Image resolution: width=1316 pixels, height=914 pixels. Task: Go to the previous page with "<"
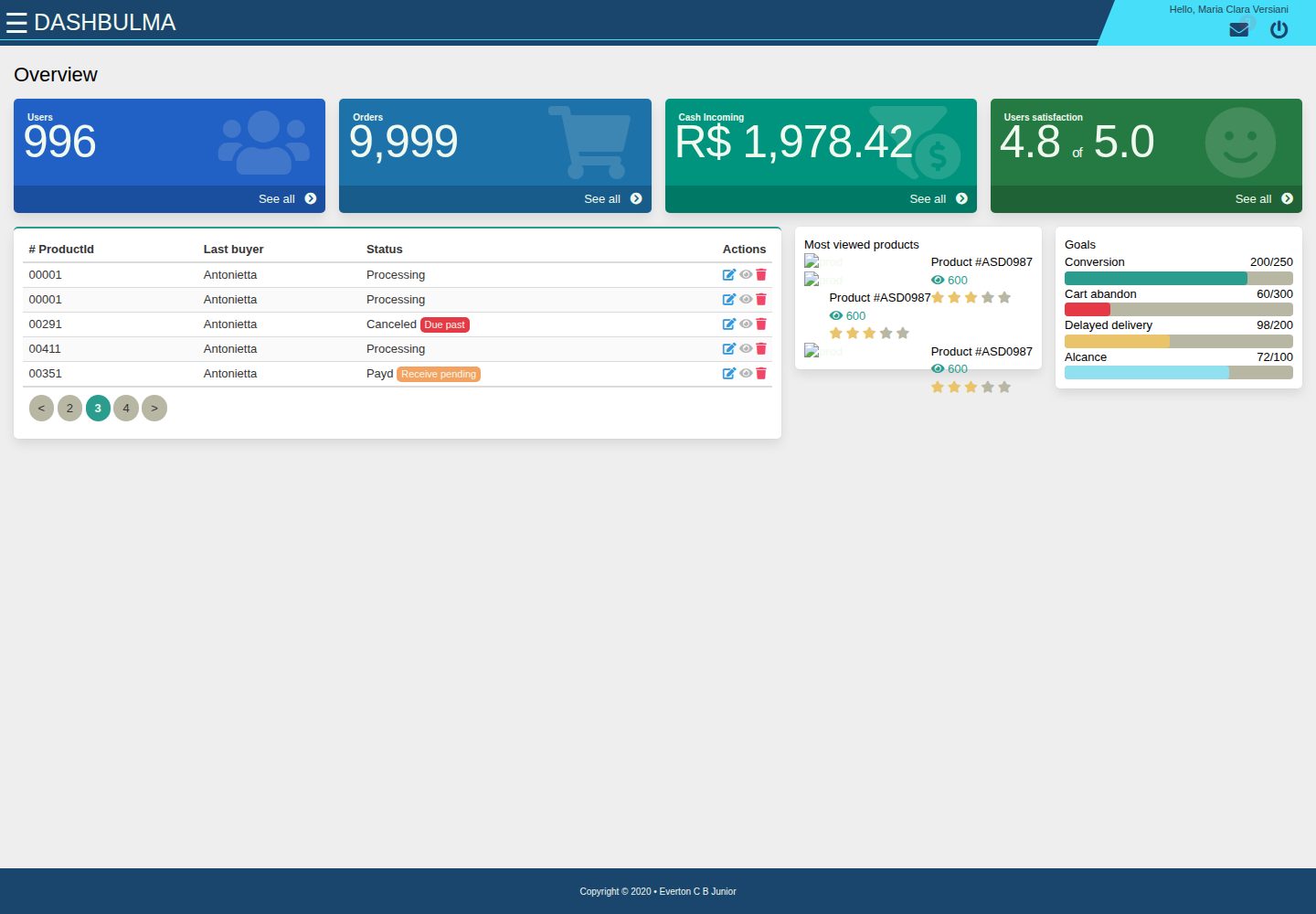41,409
